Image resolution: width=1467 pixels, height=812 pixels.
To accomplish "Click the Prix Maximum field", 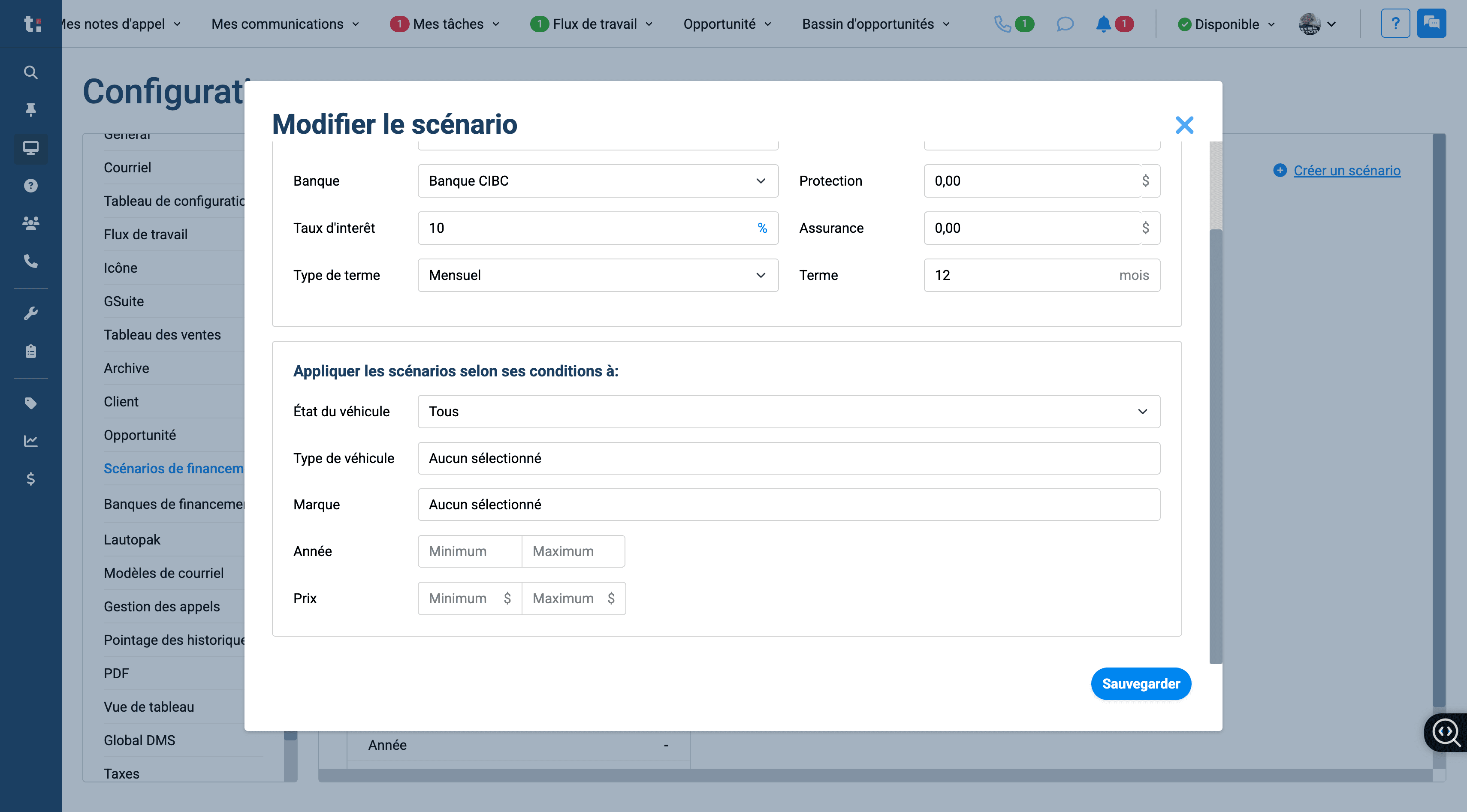I will tap(574, 598).
